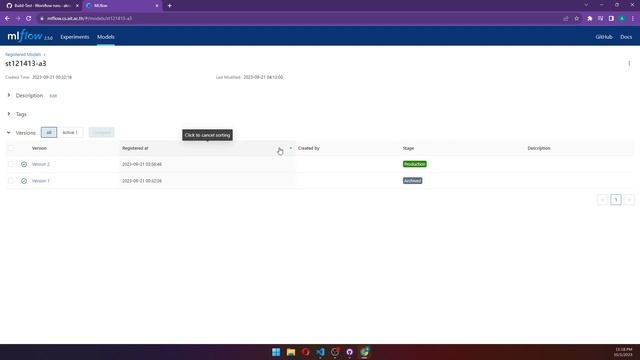Click the Description column header

(x=539, y=148)
